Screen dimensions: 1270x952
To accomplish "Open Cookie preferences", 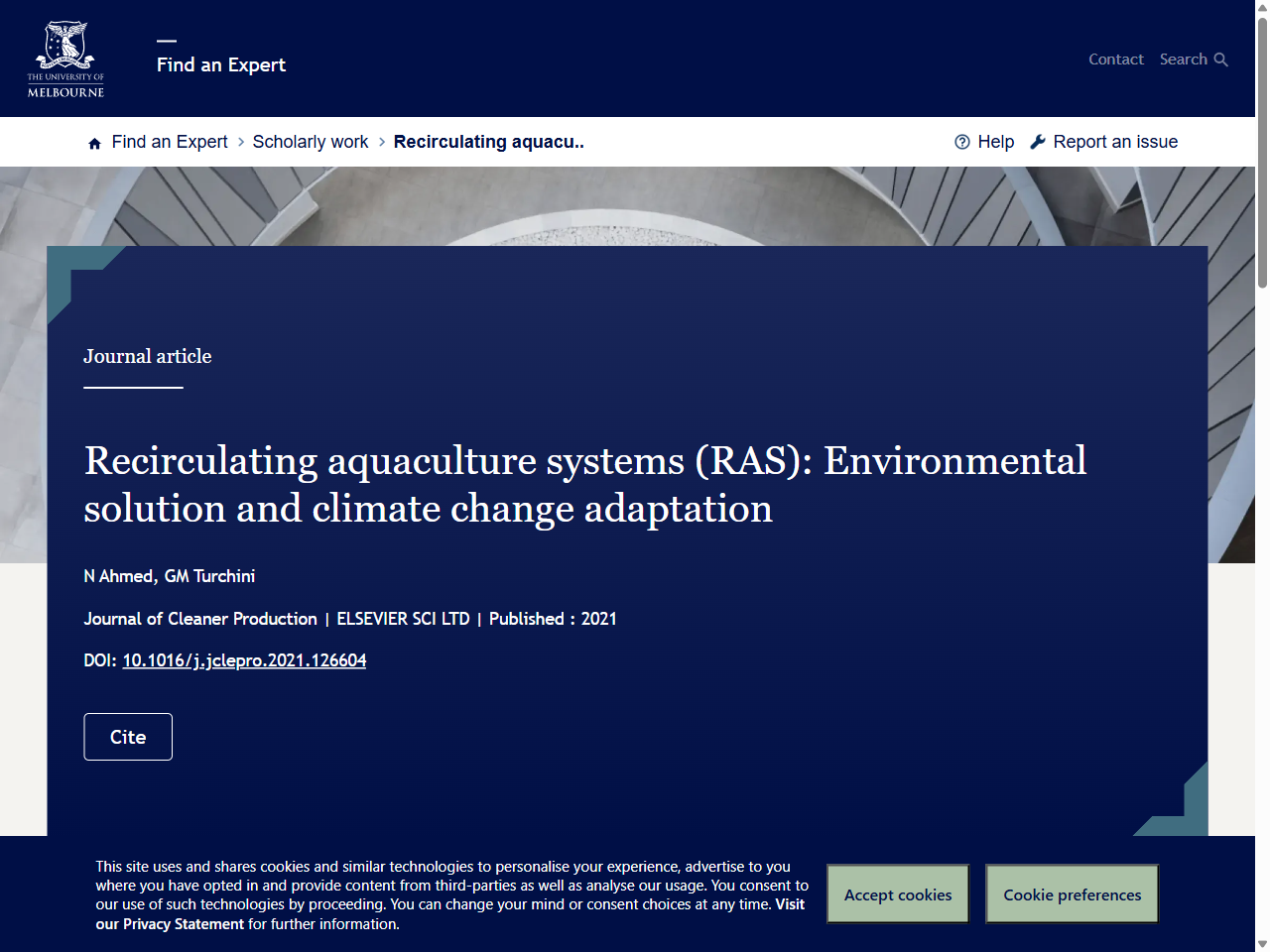I will (1073, 894).
